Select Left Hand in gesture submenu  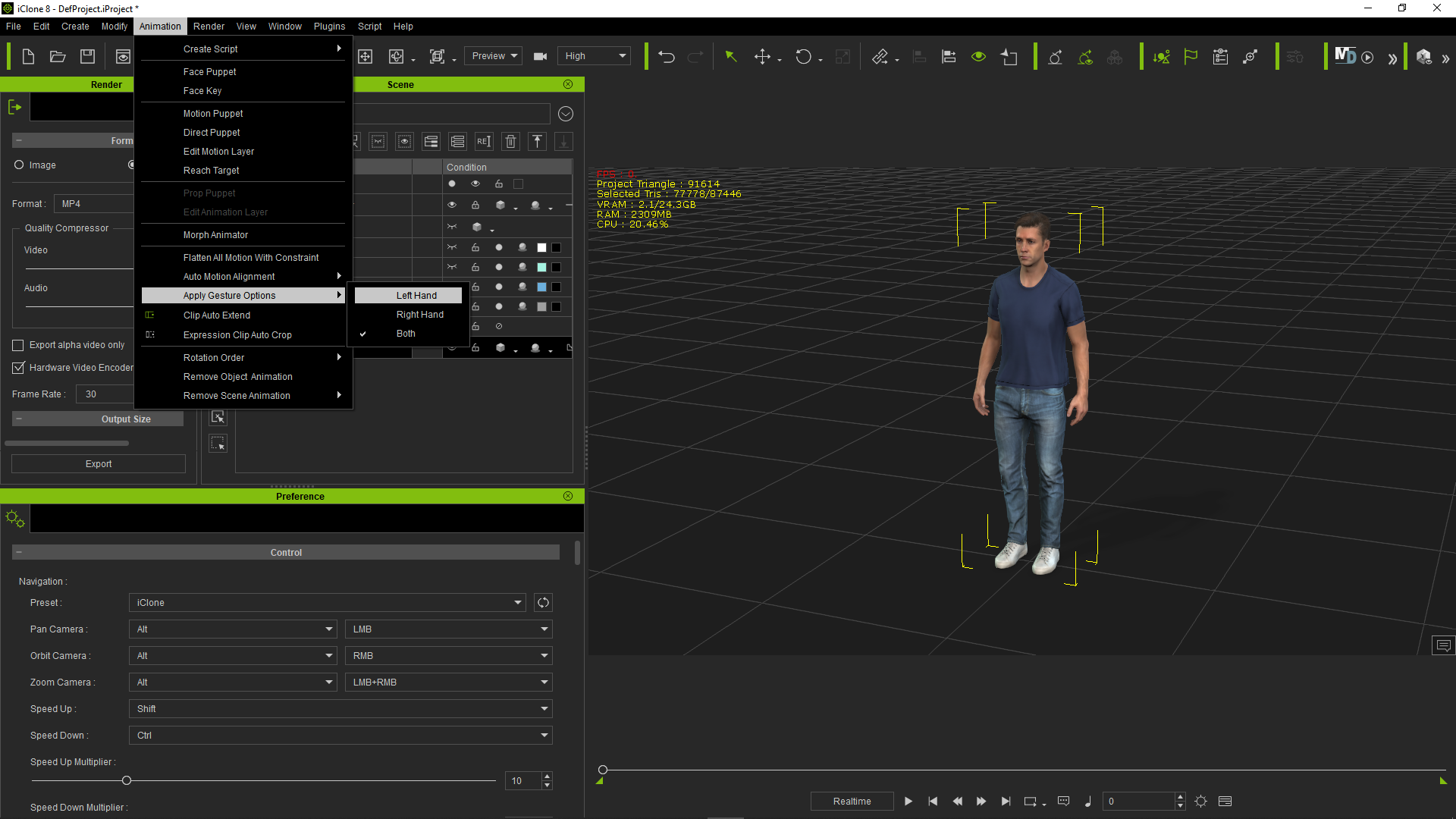click(409, 296)
